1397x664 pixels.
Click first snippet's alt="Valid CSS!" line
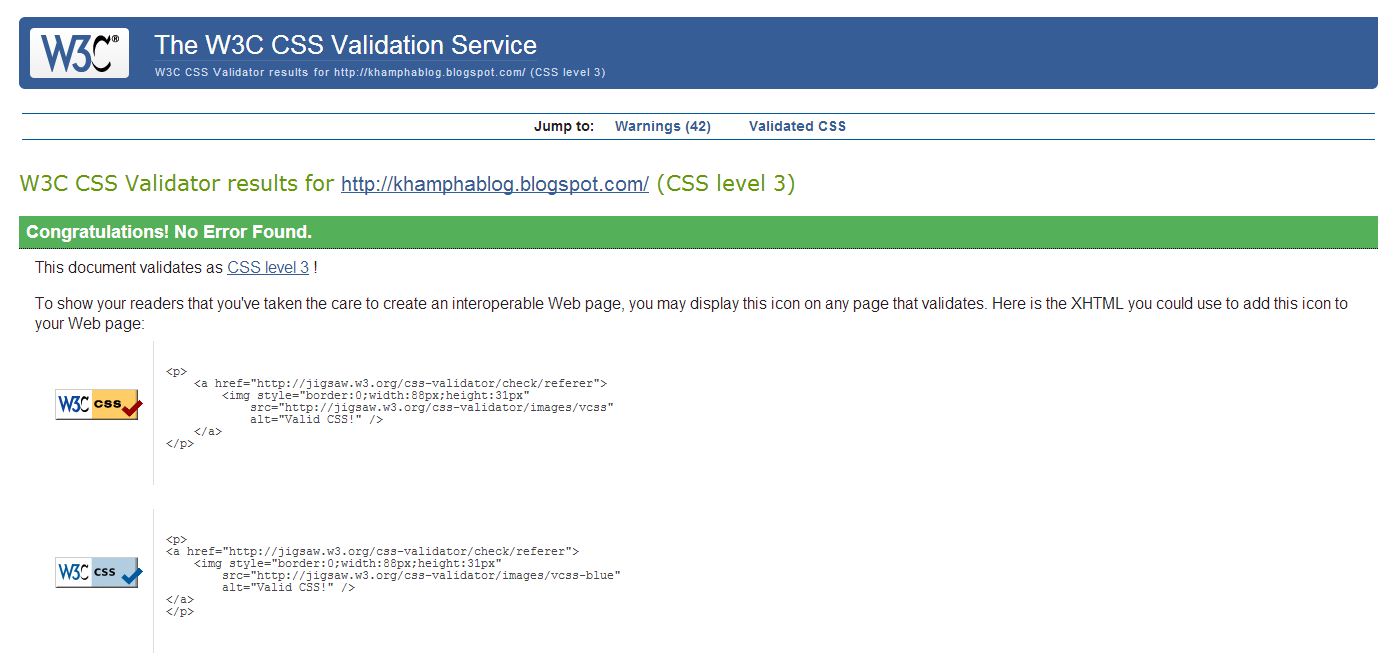tap(316, 419)
